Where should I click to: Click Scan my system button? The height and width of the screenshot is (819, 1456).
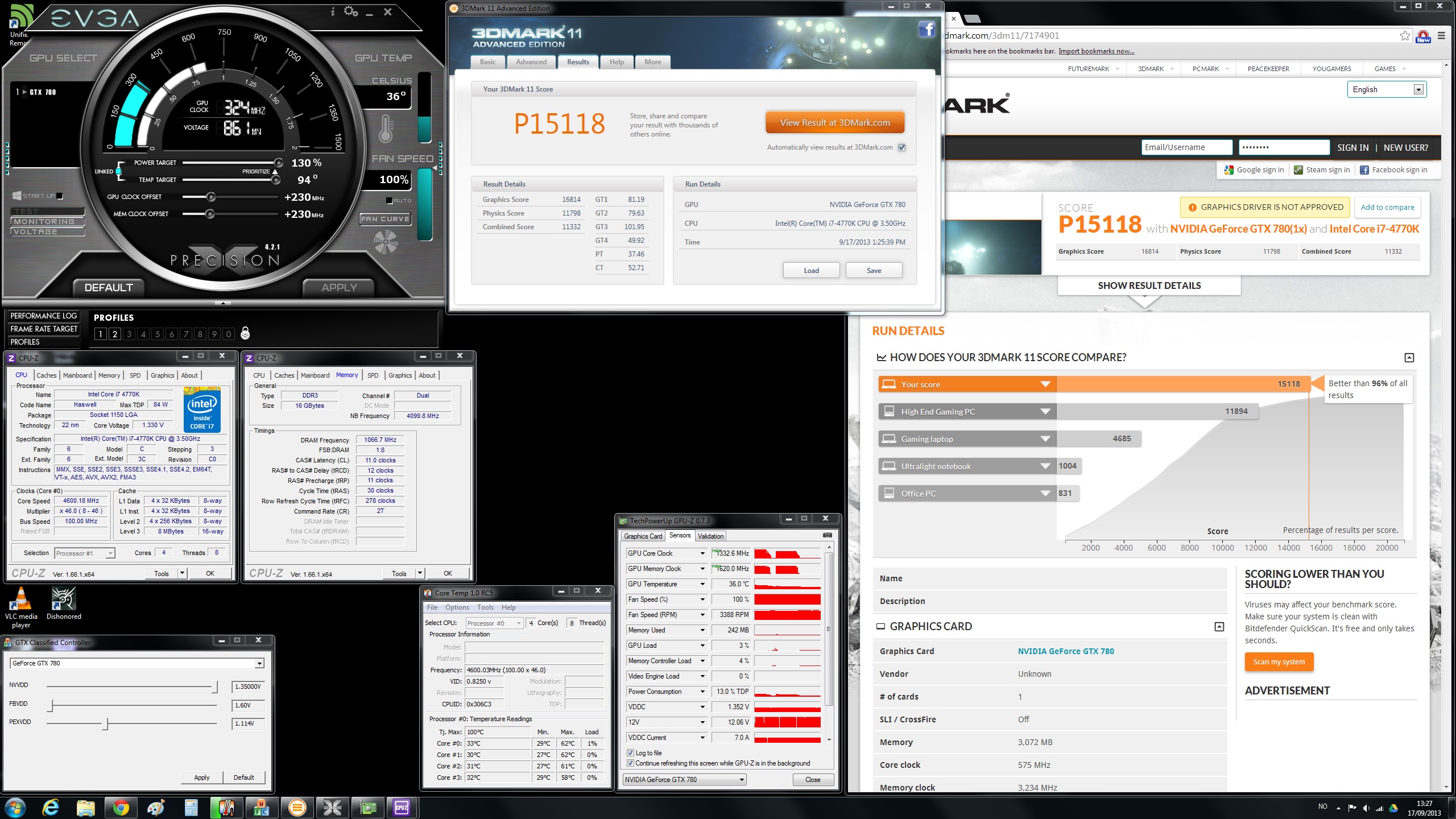pyautogui.click(x=1279, y=662)
